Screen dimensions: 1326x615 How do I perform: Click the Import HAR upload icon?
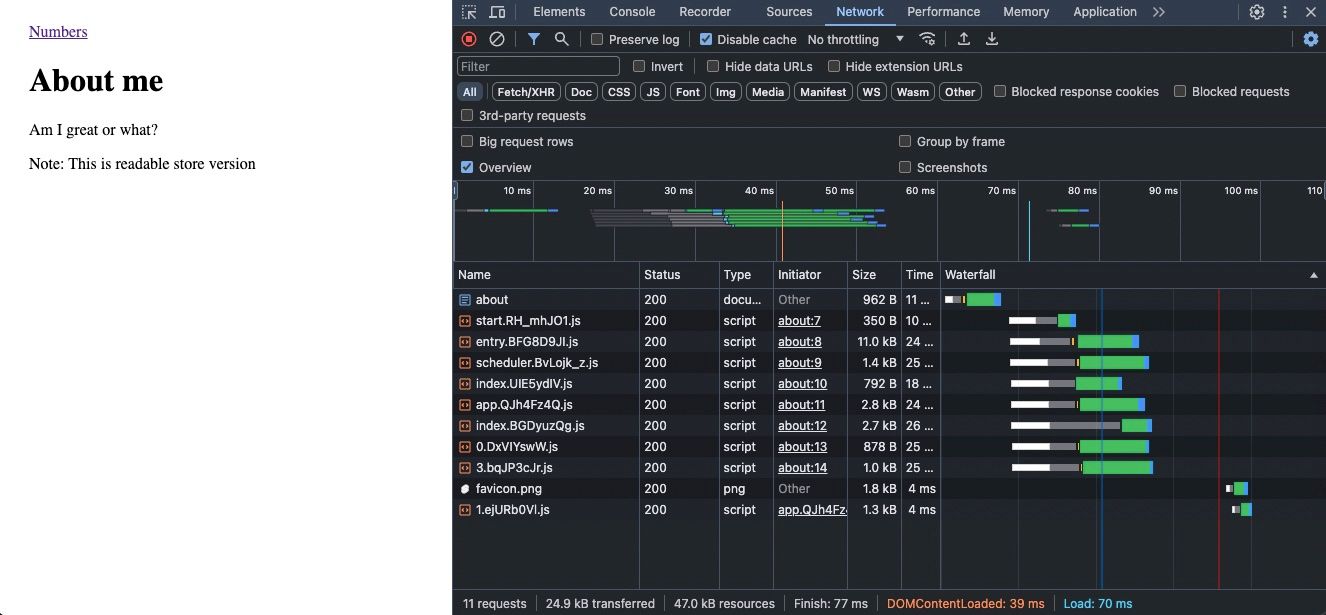pyautogui.click(x=964, y=39)
